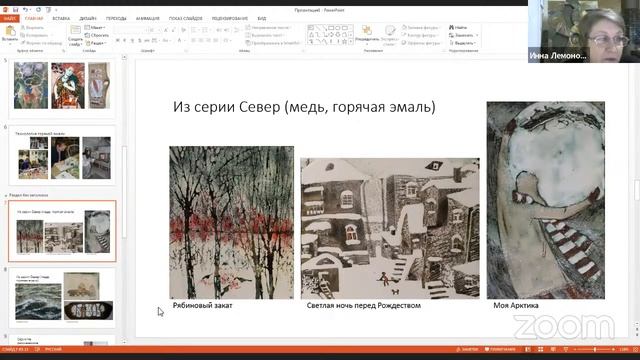640x360 pixels.
Task: Open the Рецензирование ribbon tab
Action: [x=230, y=18]
